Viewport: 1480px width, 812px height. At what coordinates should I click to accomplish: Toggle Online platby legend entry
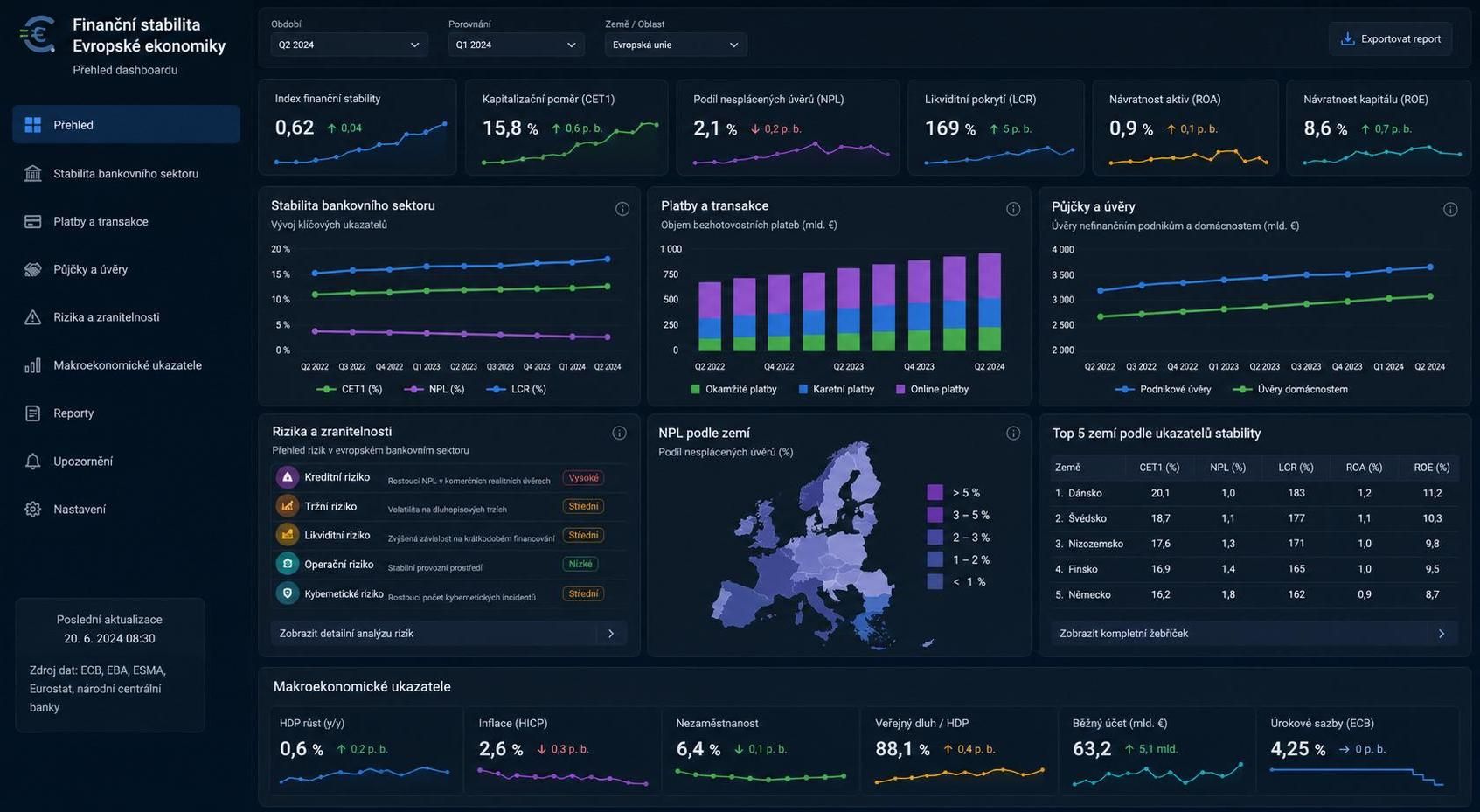[932, 389]
